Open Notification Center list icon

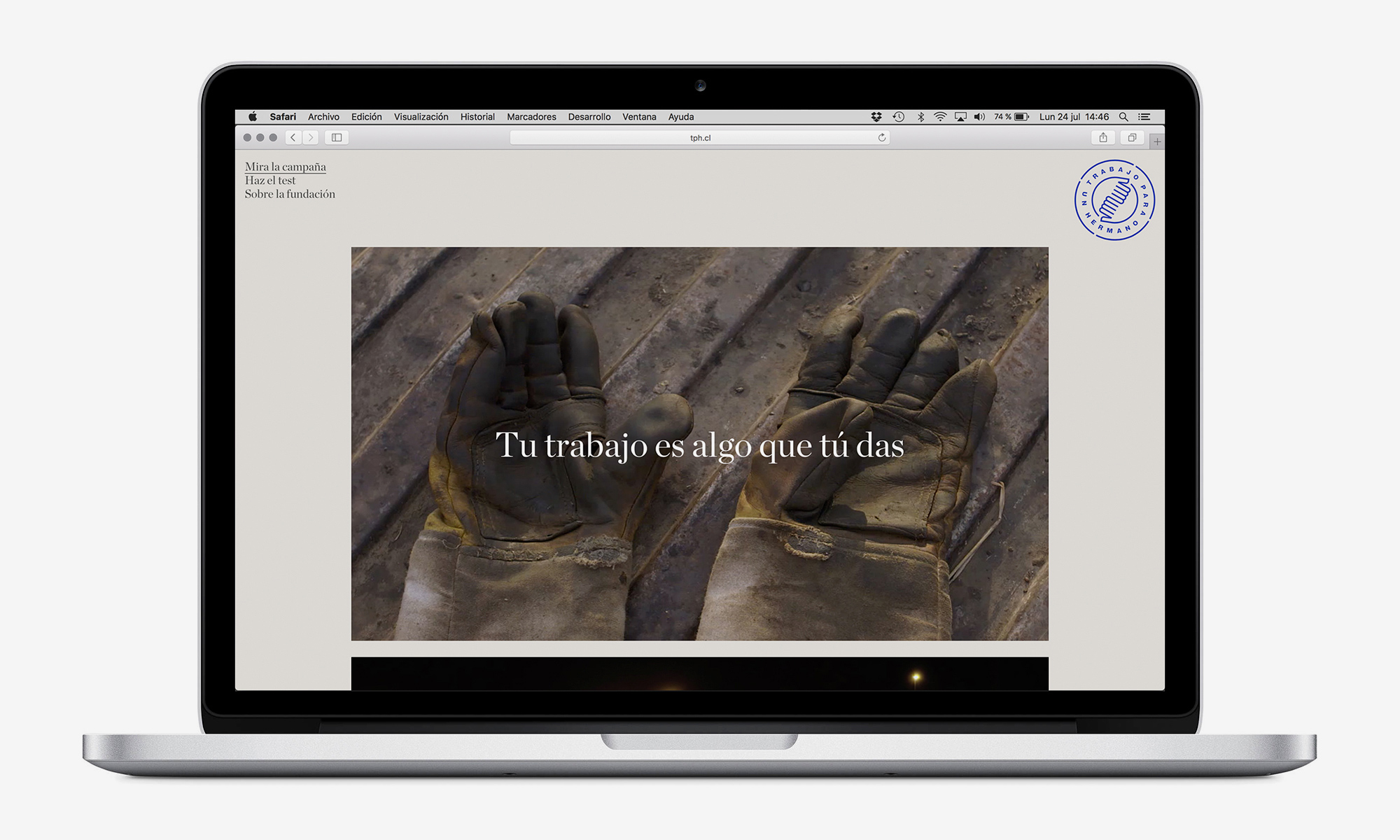tap(1144, 117)
